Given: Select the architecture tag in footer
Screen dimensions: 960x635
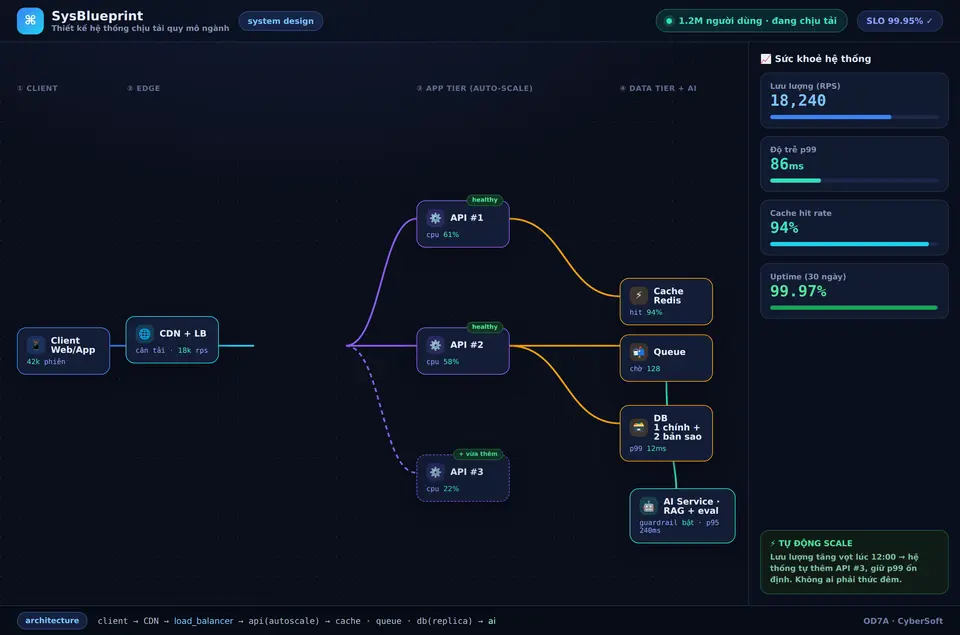Looking at the screenshot, I should [x=52, y=620].
